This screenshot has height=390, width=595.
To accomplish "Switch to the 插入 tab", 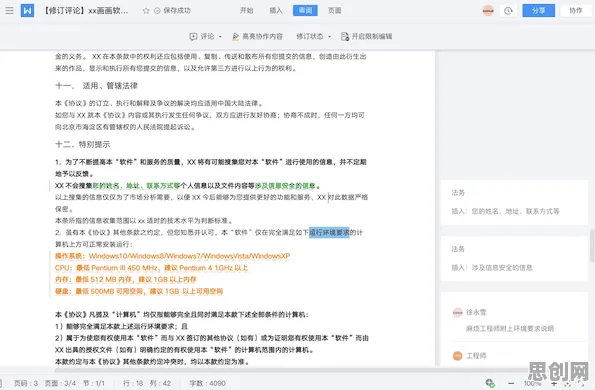I will click(x=276, y=10).
